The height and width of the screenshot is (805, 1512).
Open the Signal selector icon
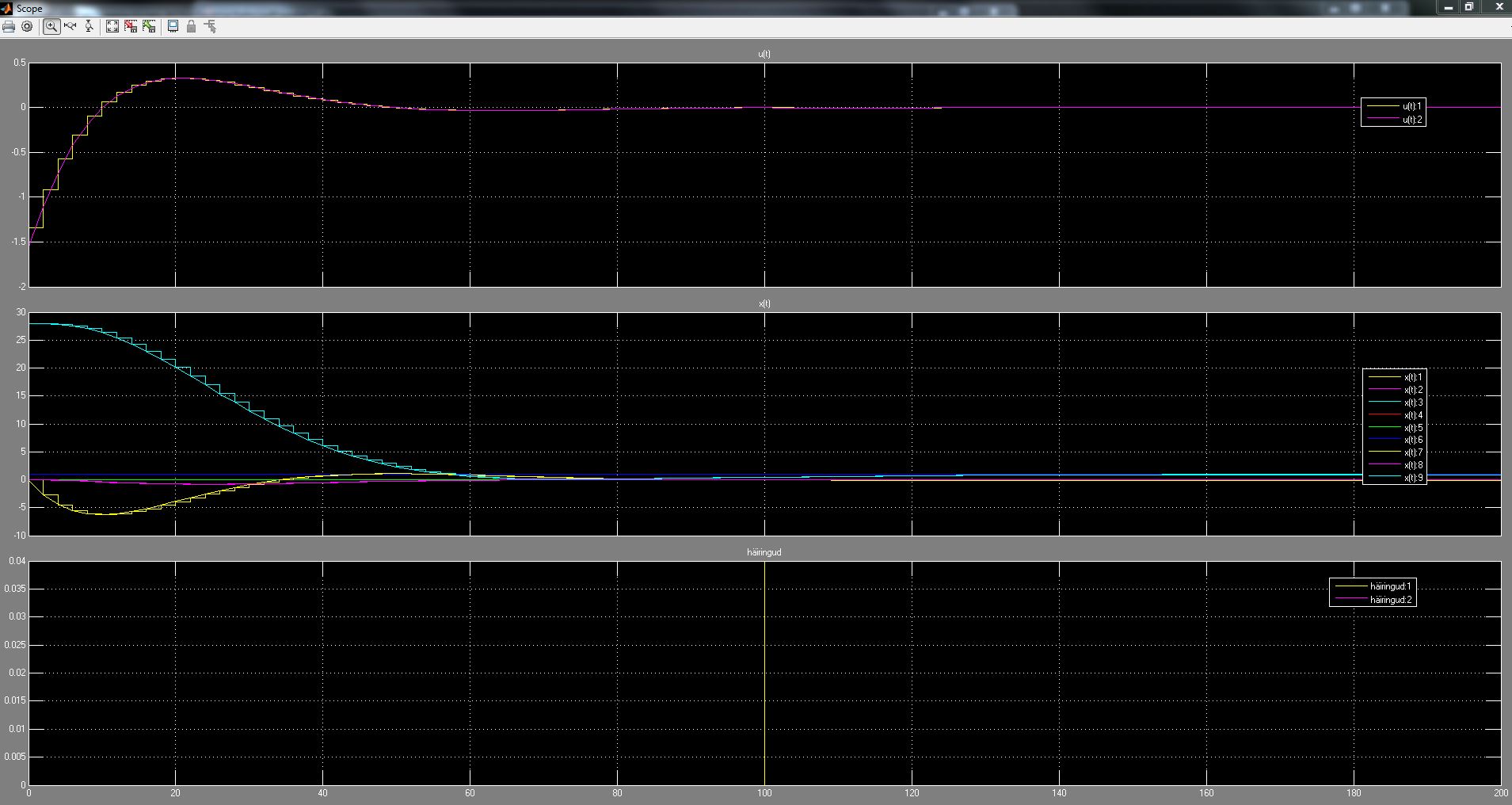210,26
